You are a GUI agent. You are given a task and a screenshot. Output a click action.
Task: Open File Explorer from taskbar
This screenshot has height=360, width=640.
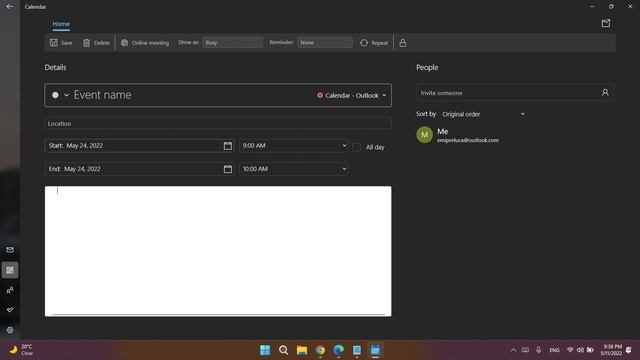pos(302,350)
